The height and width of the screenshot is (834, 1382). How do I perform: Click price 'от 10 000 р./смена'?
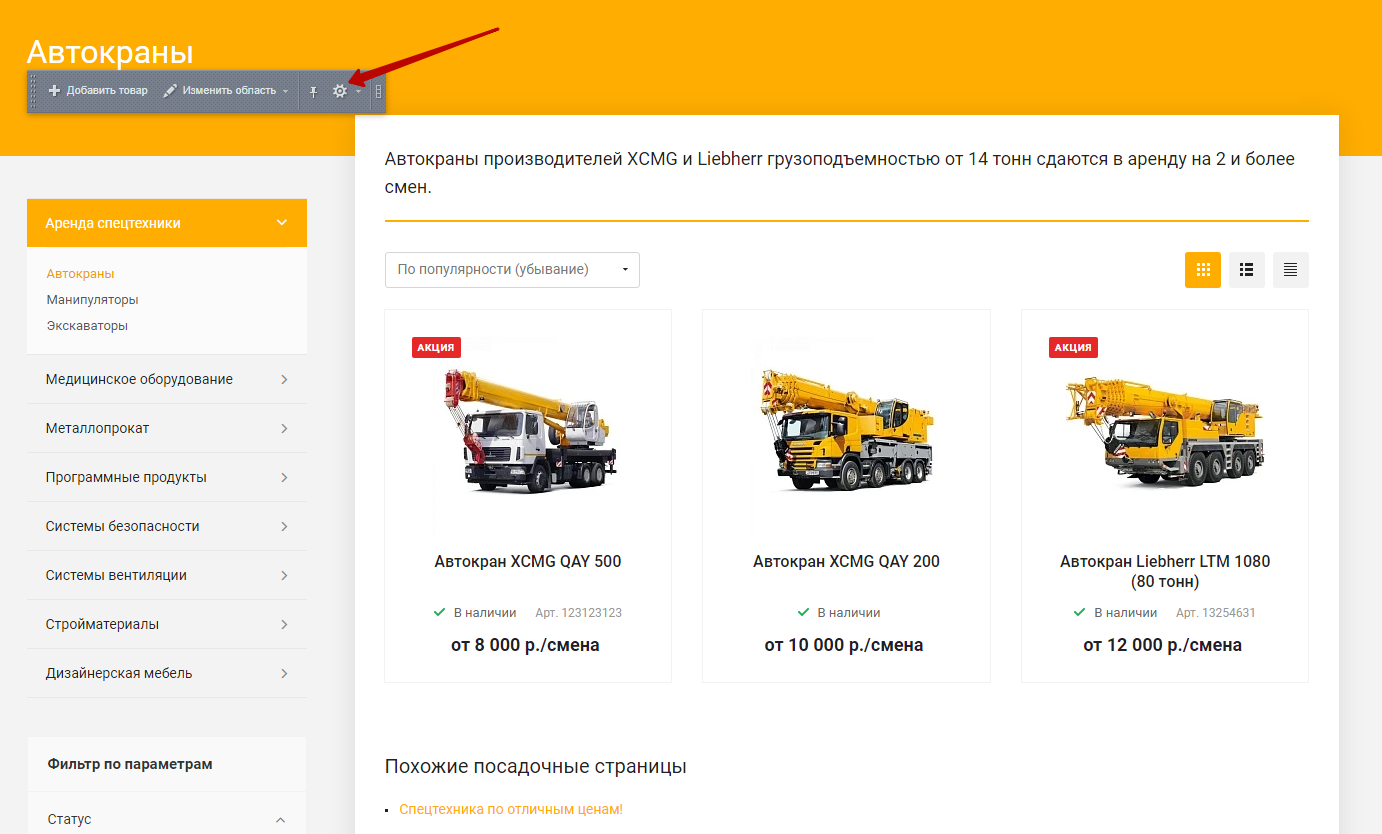click(x=844, y=645)
